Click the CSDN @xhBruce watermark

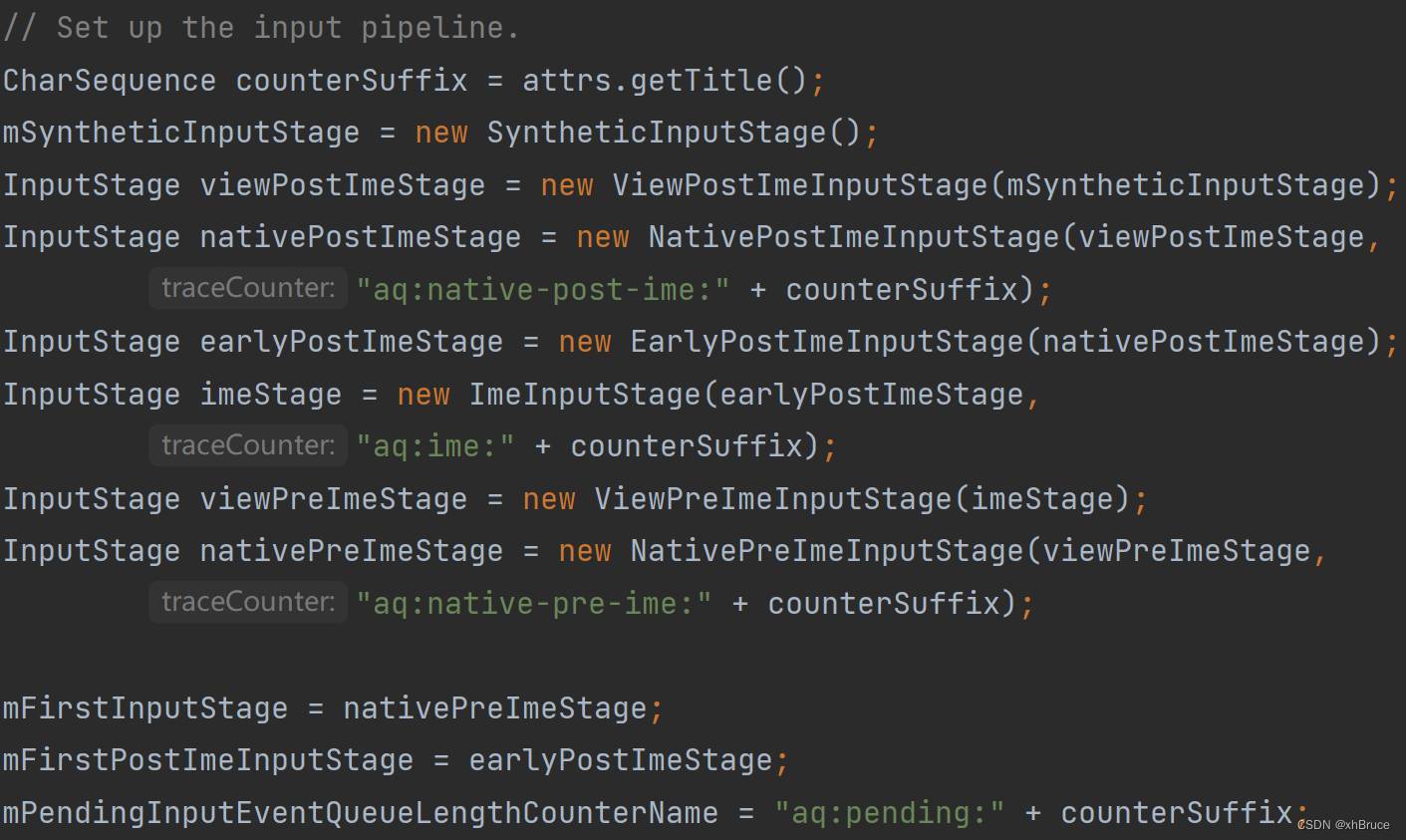pos(1343,825)
